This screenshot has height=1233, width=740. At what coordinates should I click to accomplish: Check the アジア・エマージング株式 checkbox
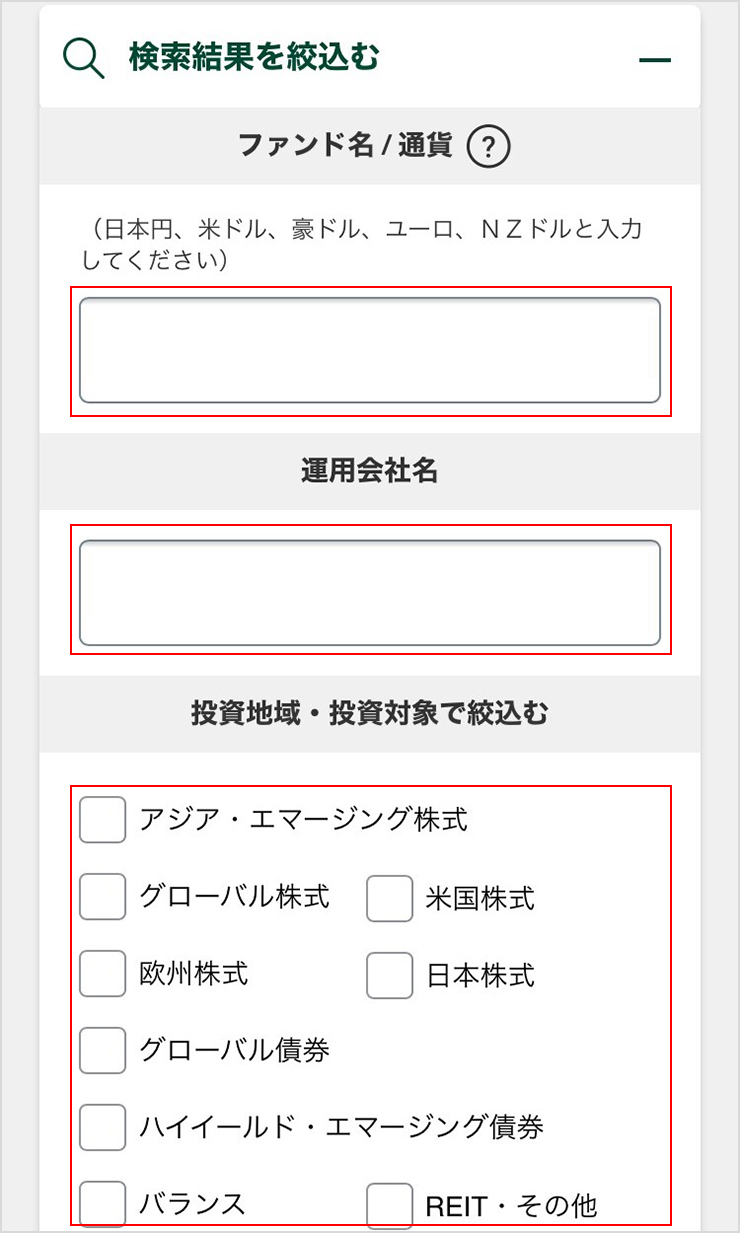(x=102, y=820)
